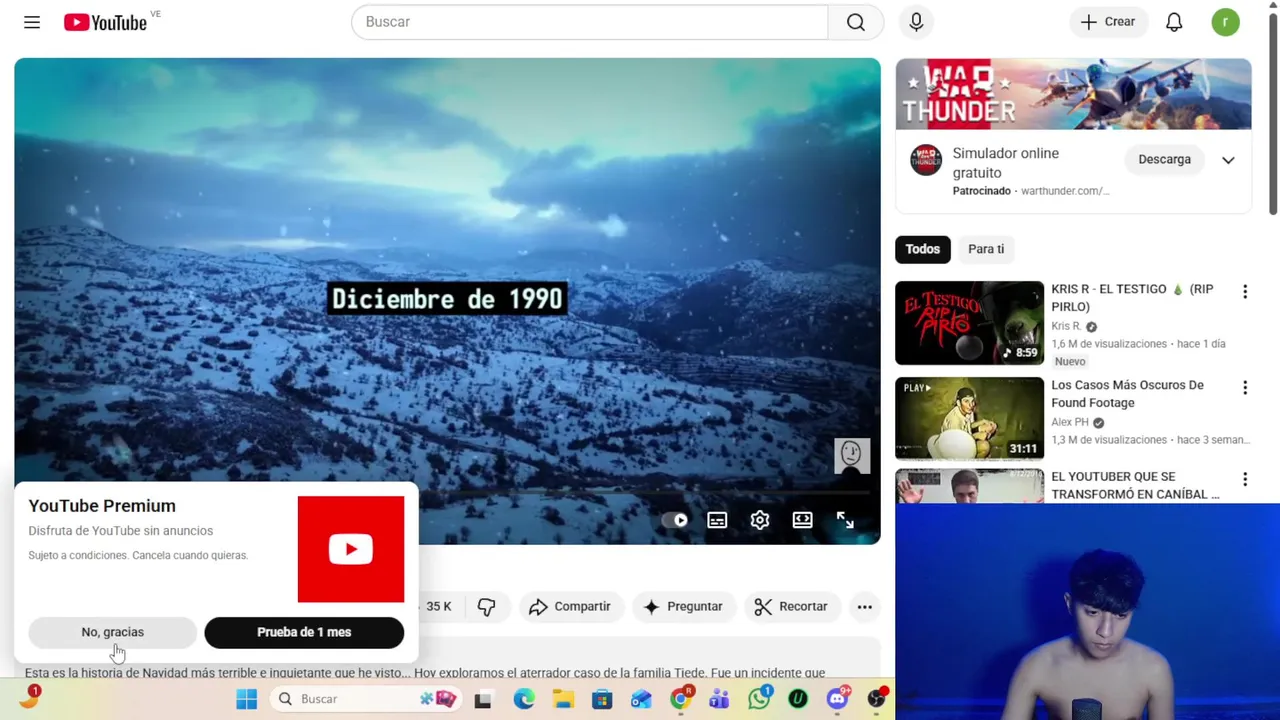Open Chrome from taskbar
This screenshot has width=1280, height=720.
(681, 699)
